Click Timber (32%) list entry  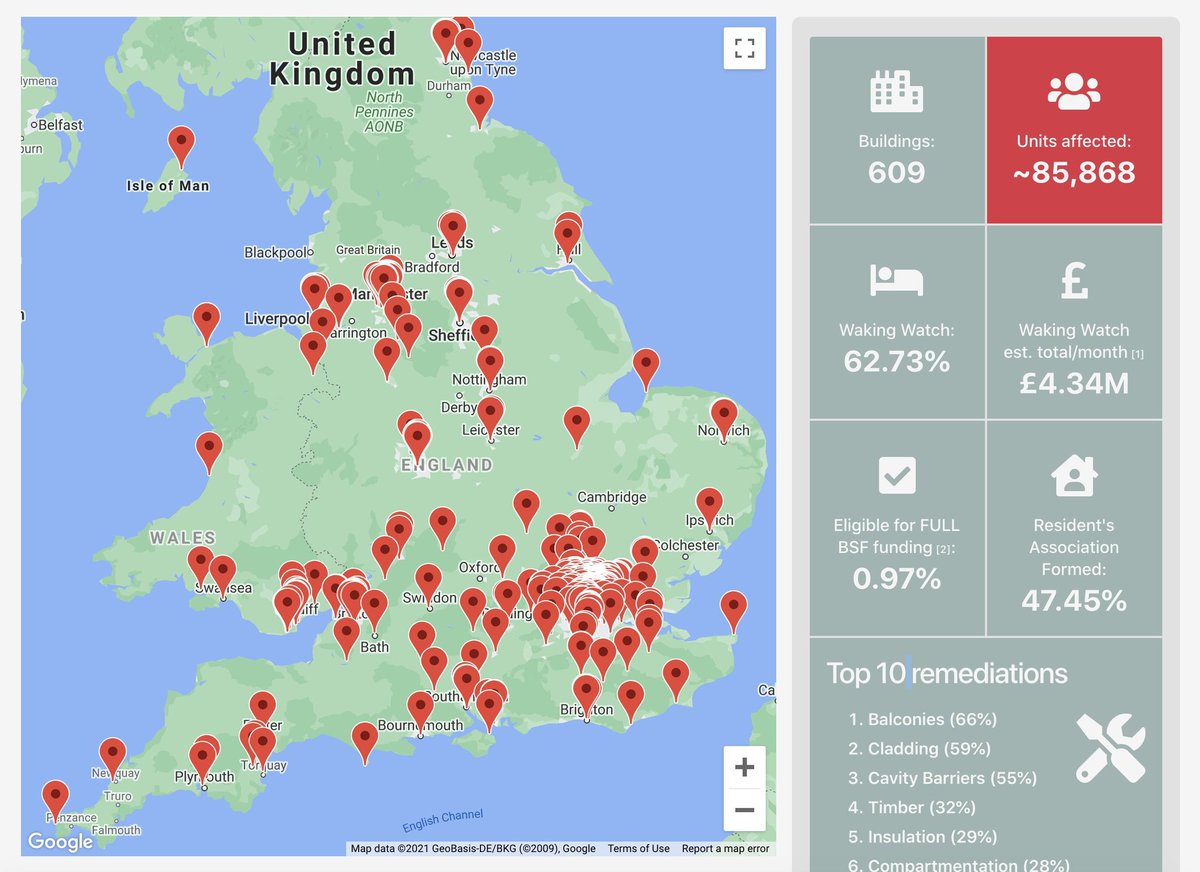[x=921, y=807]
